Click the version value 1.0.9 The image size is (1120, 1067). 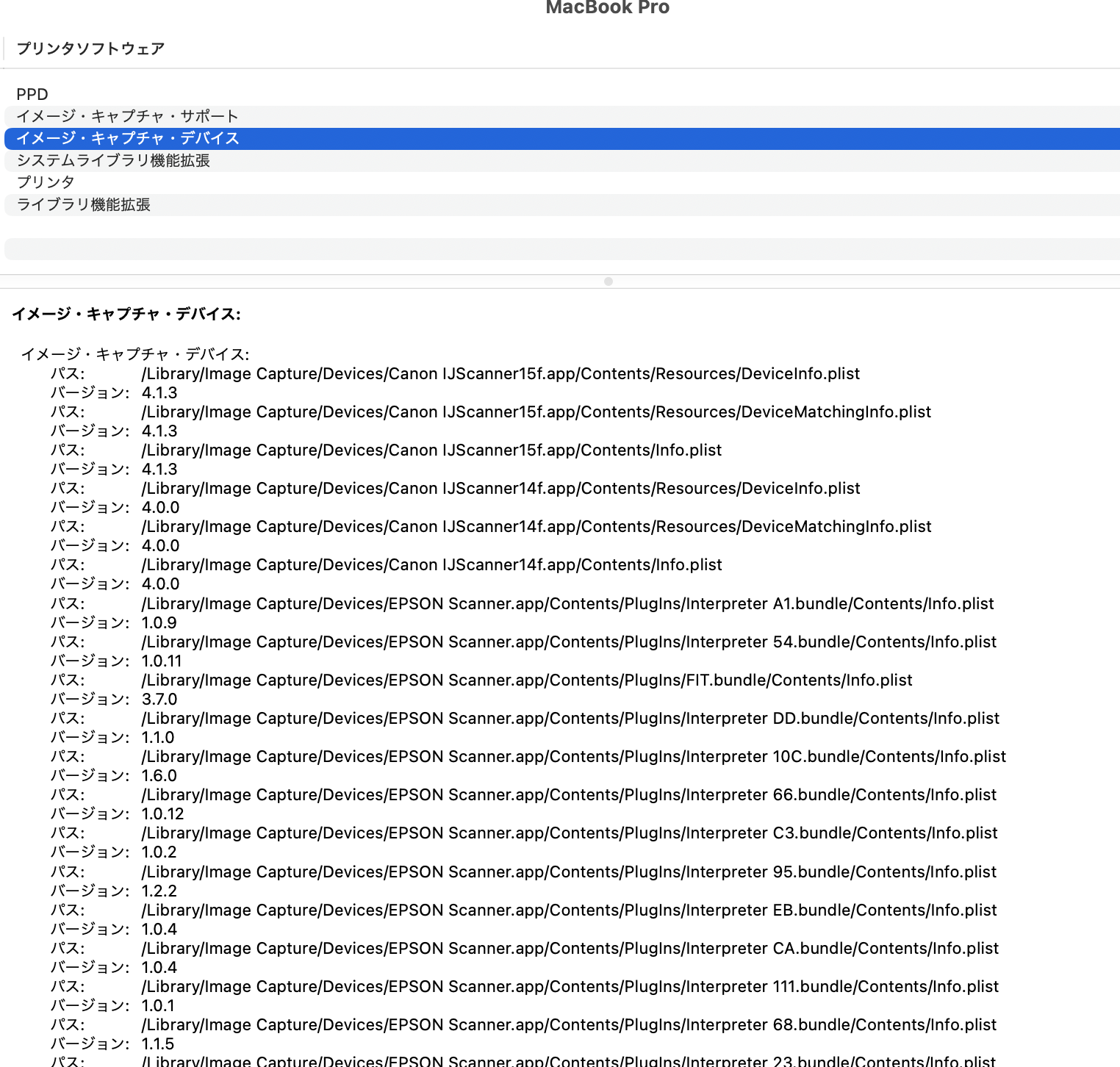(159, 623)
